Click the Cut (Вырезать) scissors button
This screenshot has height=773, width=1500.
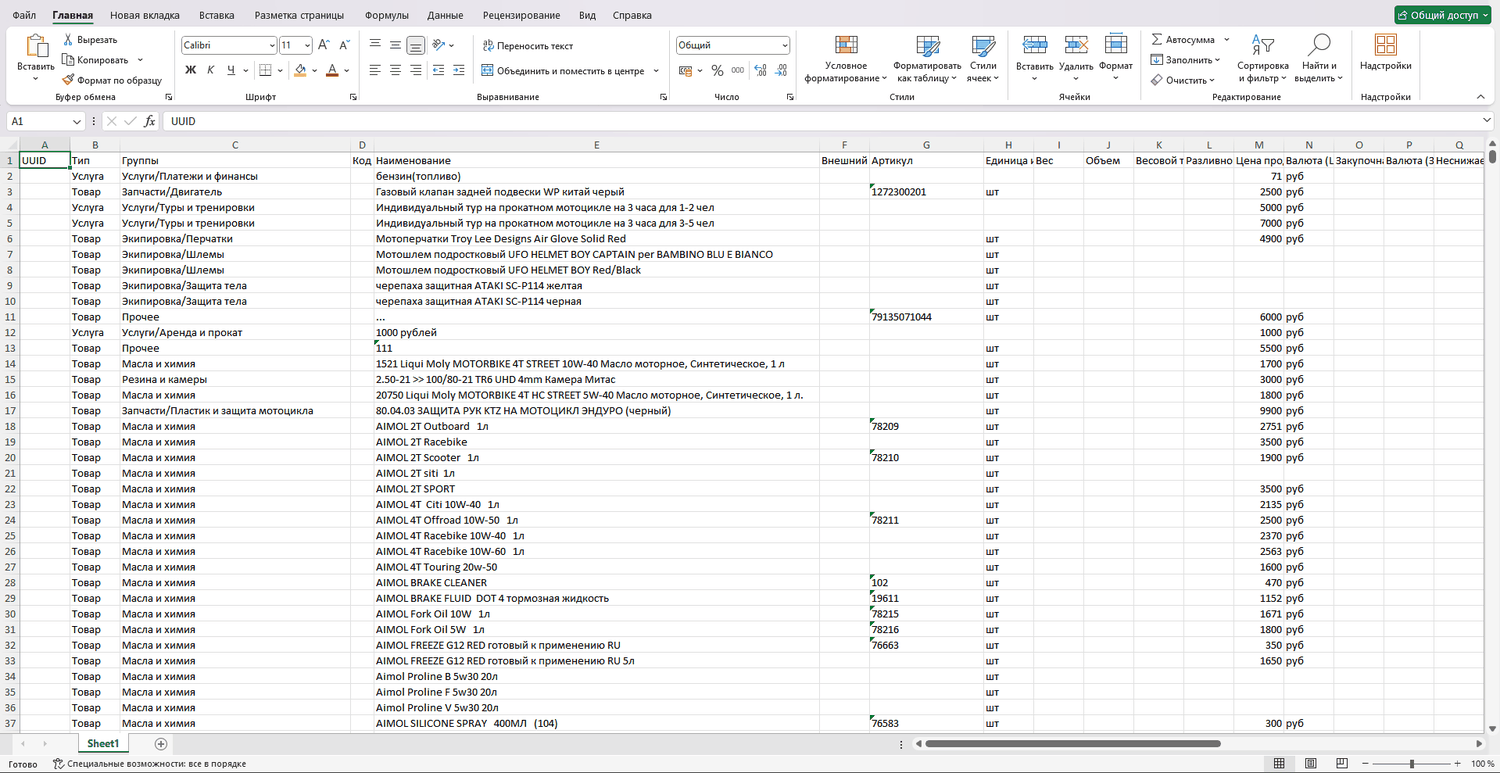(x=90, y=40)
